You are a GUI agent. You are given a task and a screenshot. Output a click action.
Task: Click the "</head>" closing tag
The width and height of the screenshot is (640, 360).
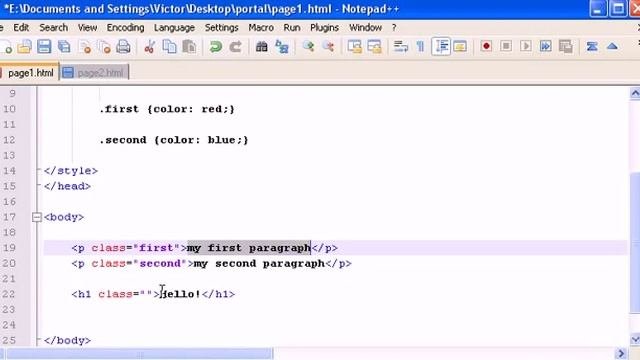click(x=67, y=187)
